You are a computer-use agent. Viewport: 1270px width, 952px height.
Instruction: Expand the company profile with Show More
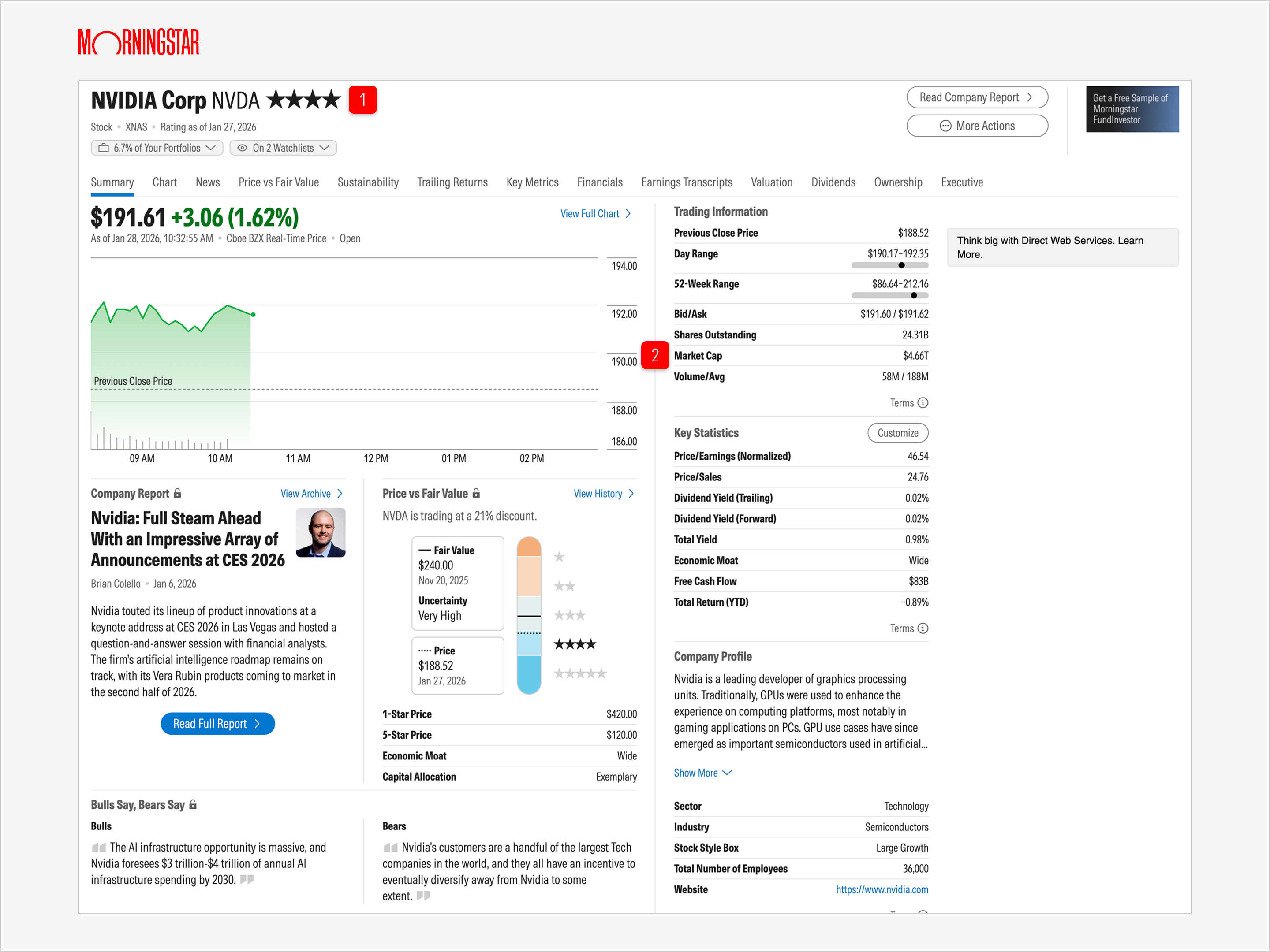click(703, 773)
